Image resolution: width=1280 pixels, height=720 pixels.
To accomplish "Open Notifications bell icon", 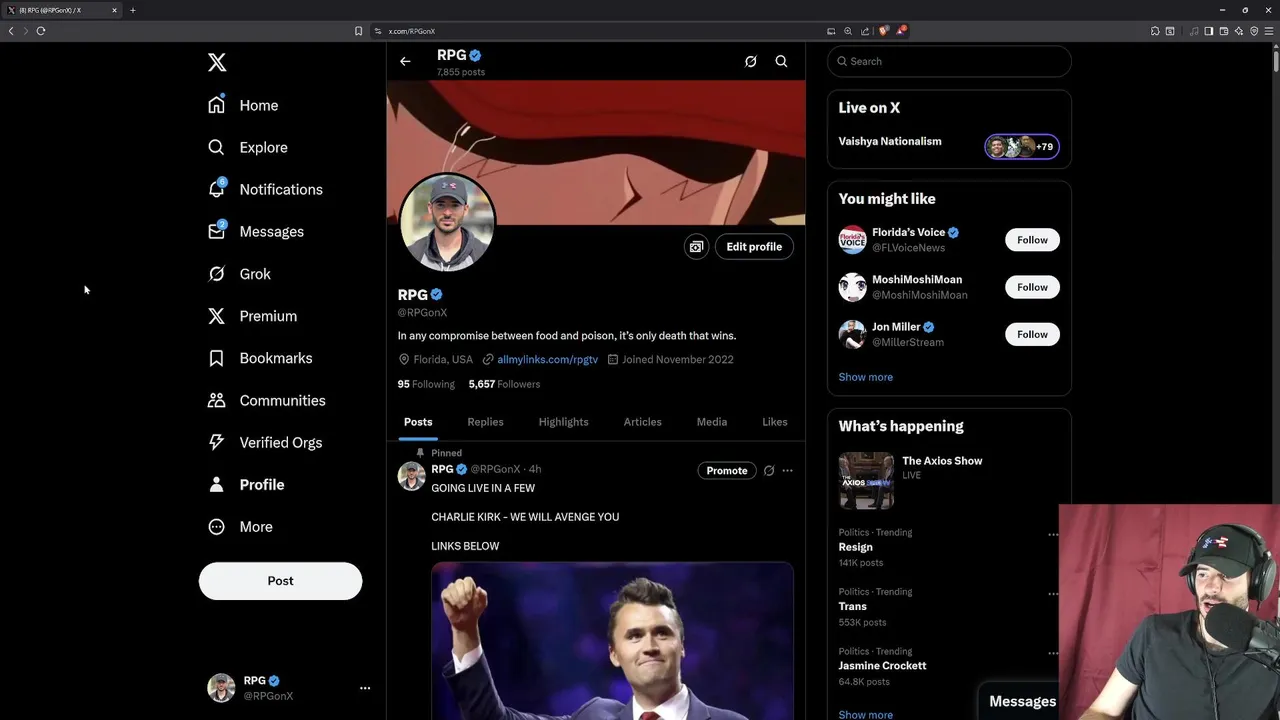I will click(216, 189).
